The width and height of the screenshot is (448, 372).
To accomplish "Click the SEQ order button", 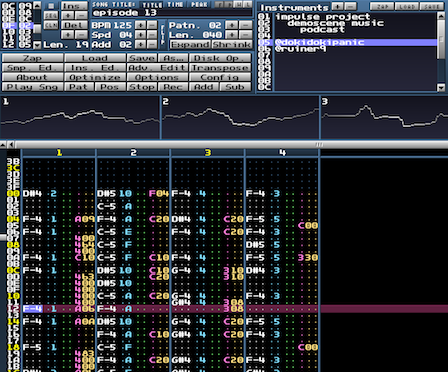I will [51, 15].
